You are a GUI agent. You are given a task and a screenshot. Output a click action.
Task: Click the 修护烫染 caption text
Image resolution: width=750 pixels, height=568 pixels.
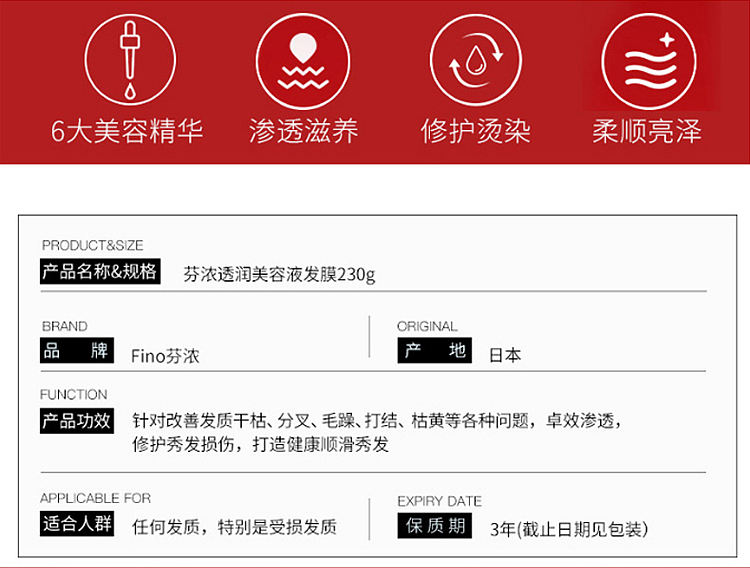[475, 131]
